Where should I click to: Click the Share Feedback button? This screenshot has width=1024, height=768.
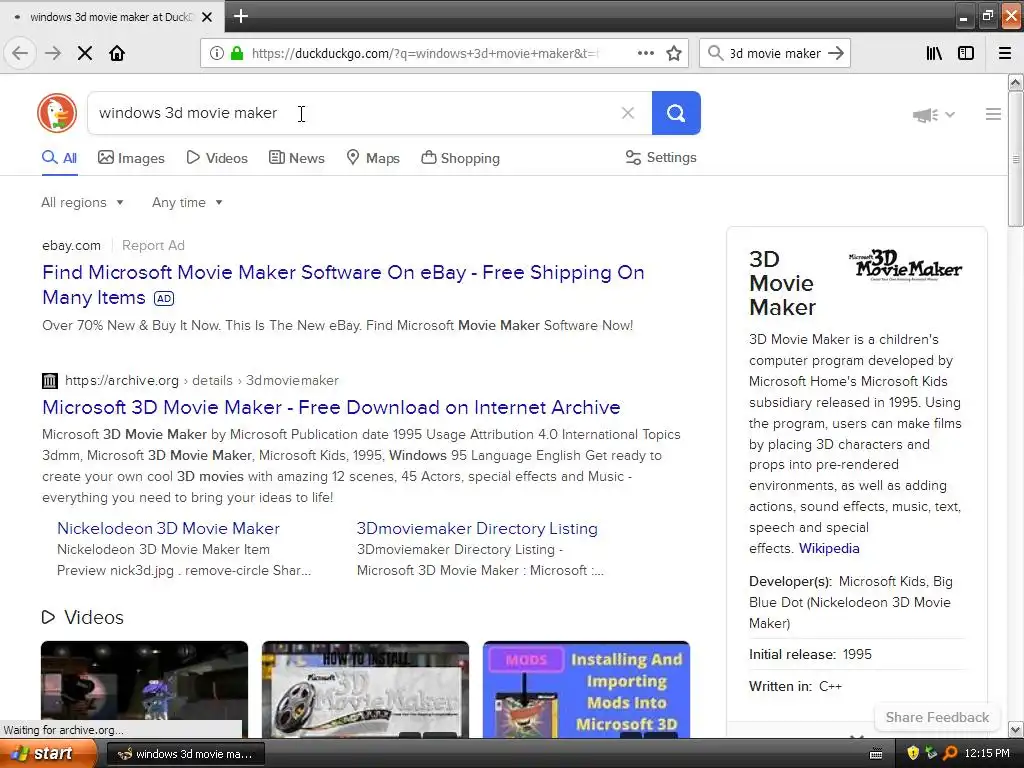937,717
